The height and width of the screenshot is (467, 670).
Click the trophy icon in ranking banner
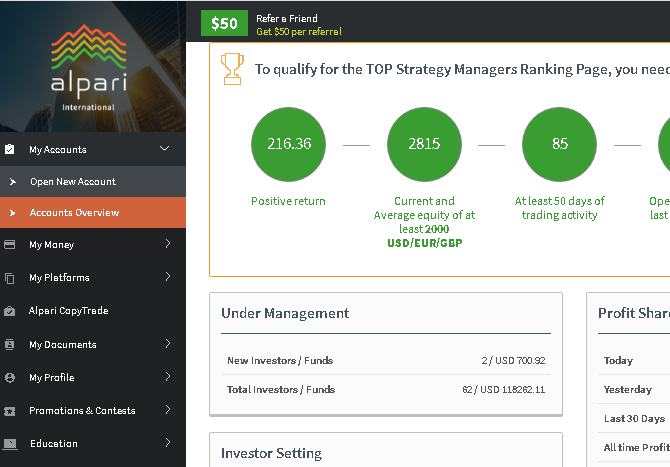(232, 69)
